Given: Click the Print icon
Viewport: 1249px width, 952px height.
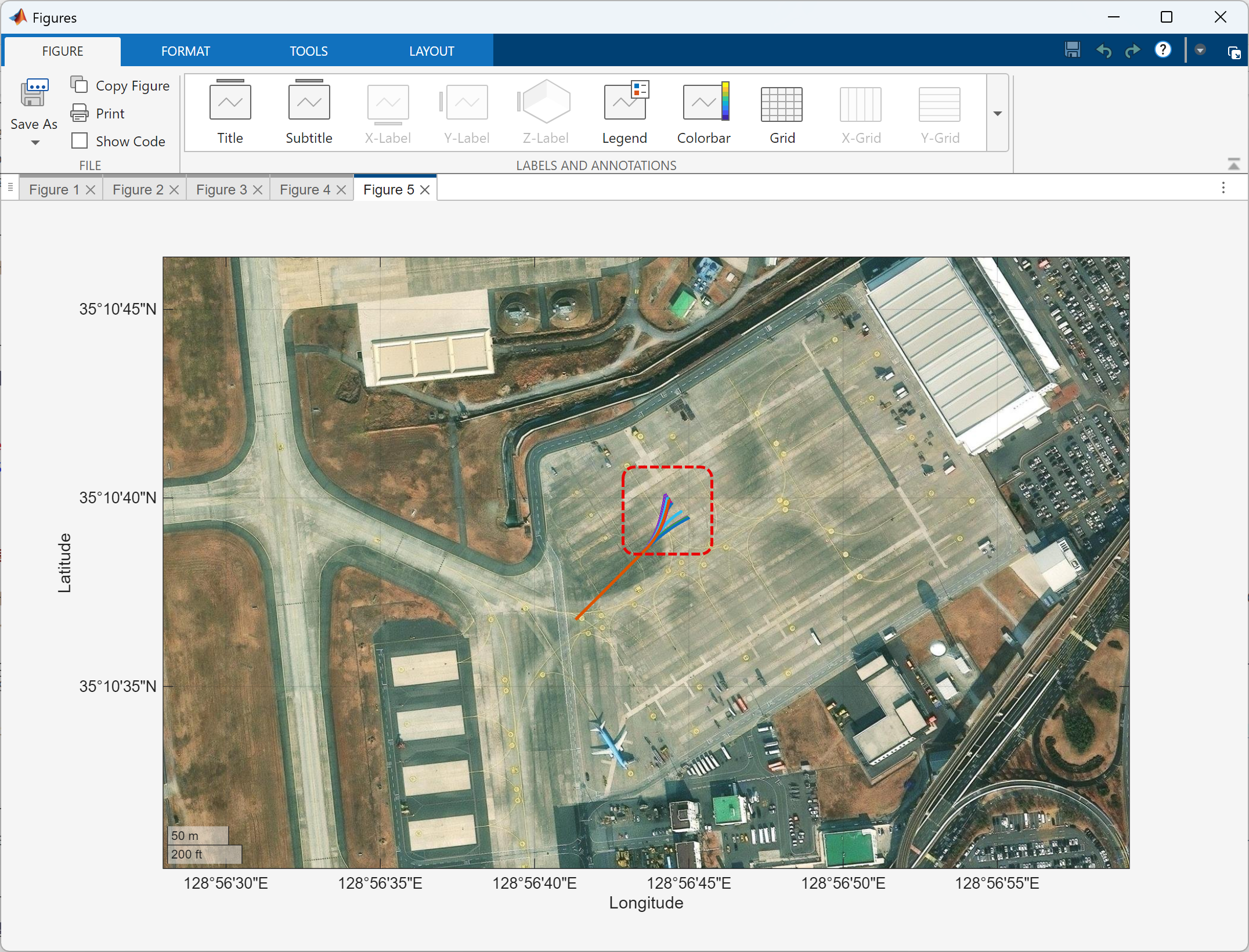Looking at the screenshot, I should (x=80, y=113).
